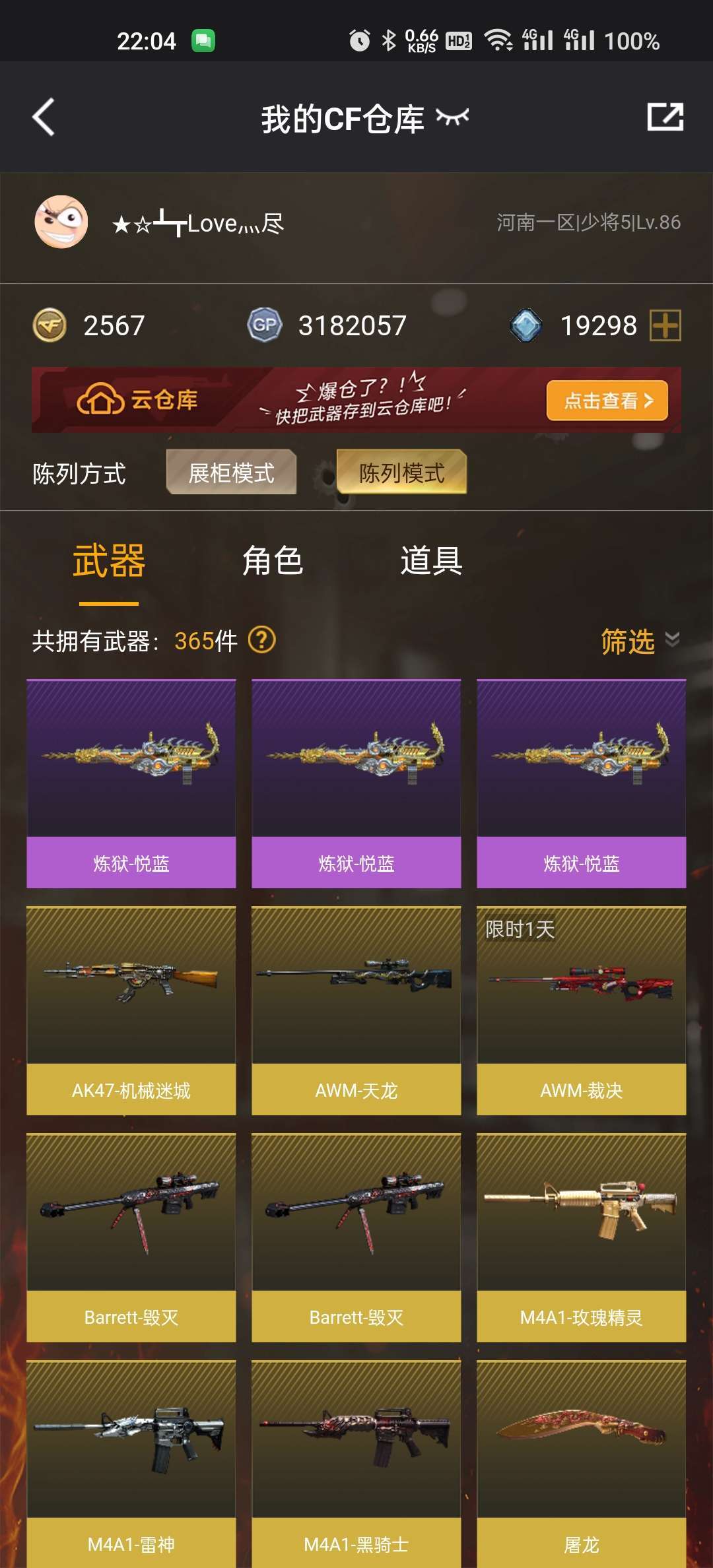Viewport: 713px width, 1568px height.
Task: Open the AWM-天龙 weapon card
Action: click(x=356, y=1011)
